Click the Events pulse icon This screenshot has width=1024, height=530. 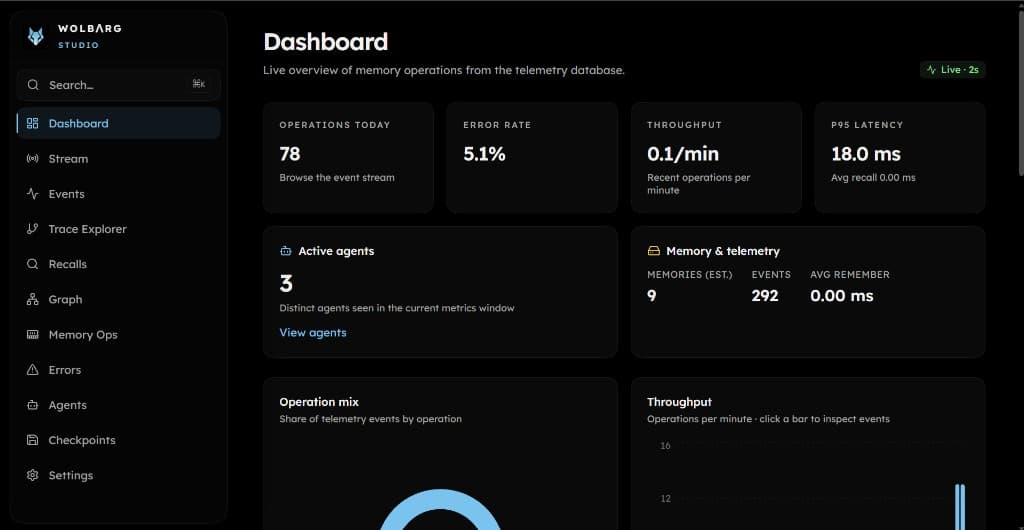[x=33, y=194]
